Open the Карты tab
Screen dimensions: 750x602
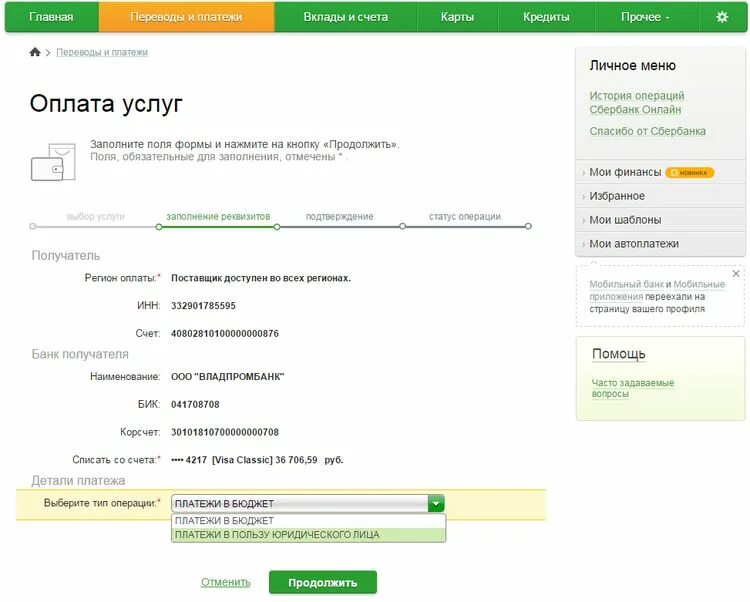[x=457, y=17]
